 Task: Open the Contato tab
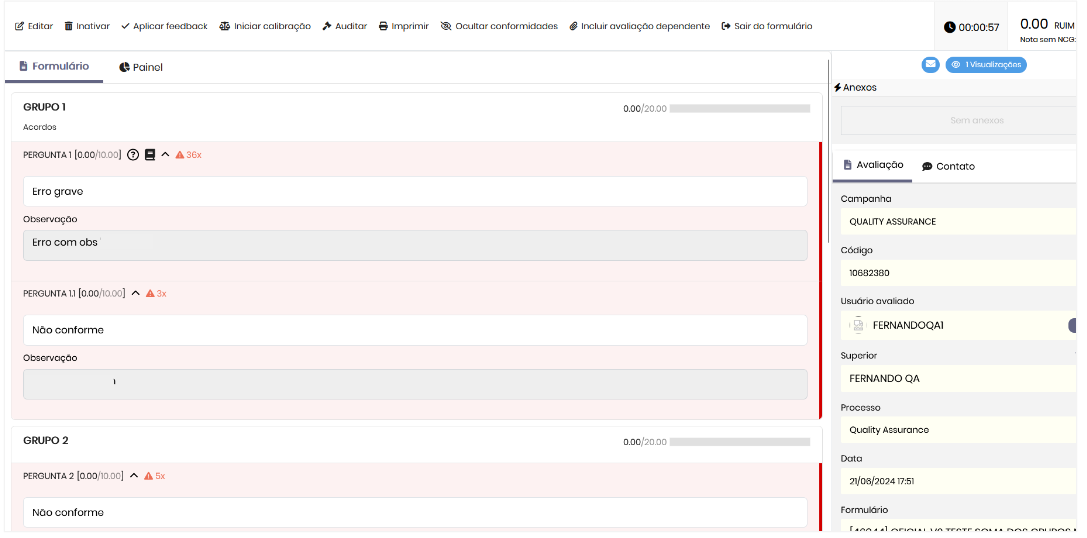coord(948,166)
